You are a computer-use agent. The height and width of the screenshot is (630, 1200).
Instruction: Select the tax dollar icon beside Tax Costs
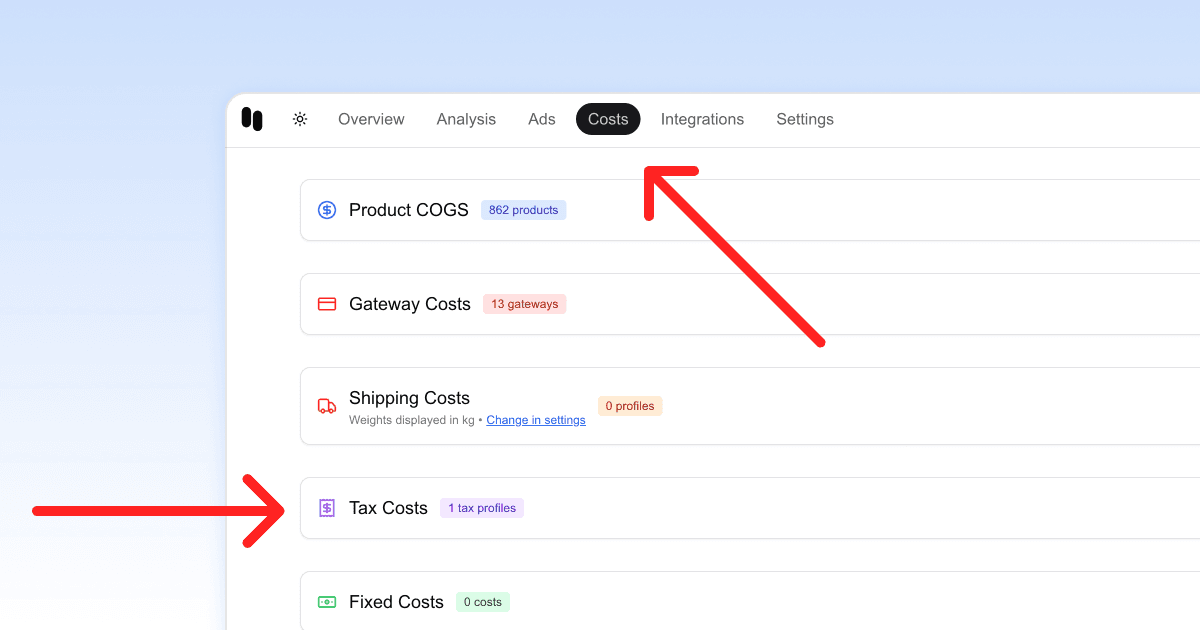pyautogui.click(x=327, y=507)
